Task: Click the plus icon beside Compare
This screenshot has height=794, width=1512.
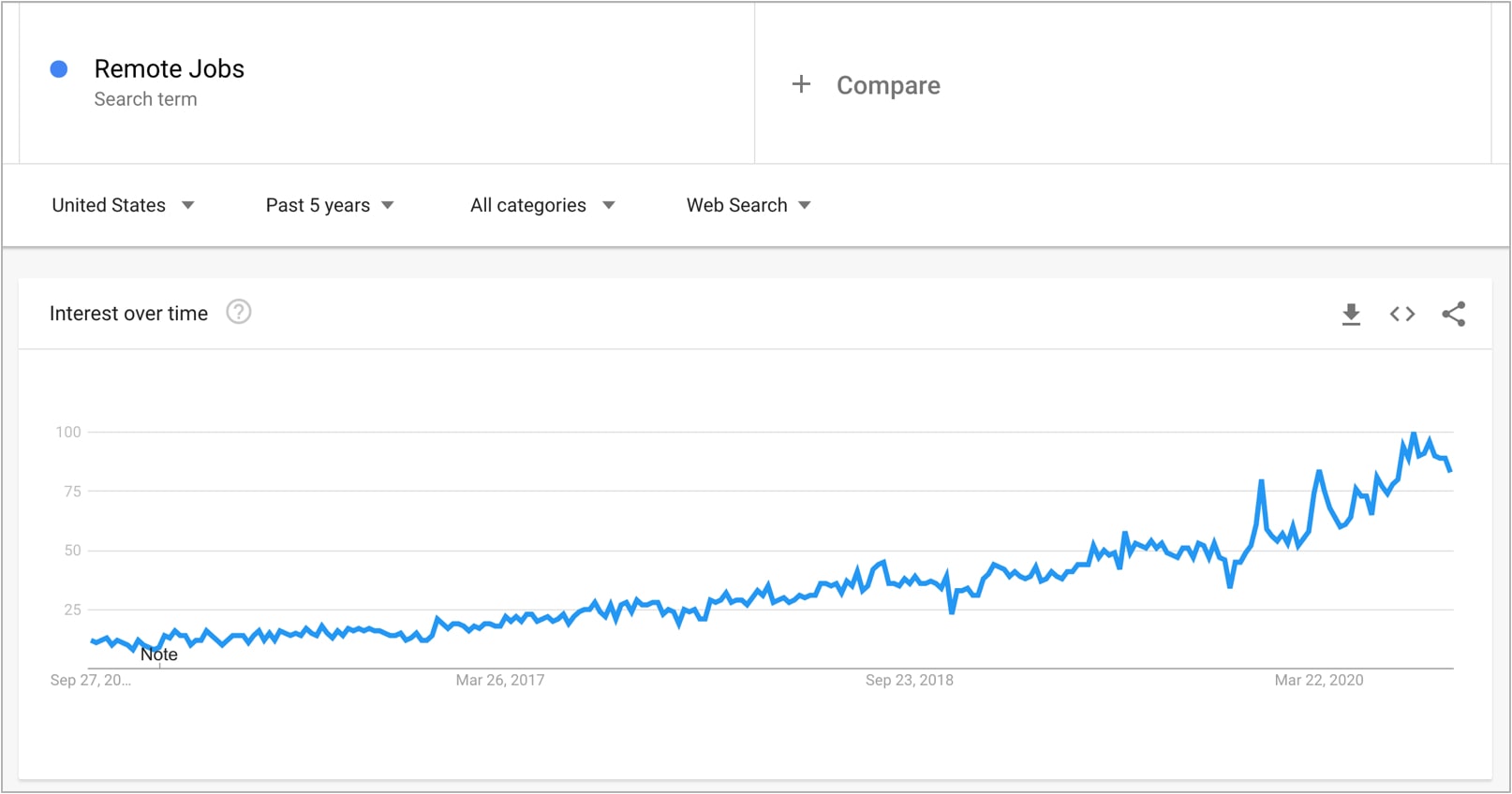Action: pos(801,84)
